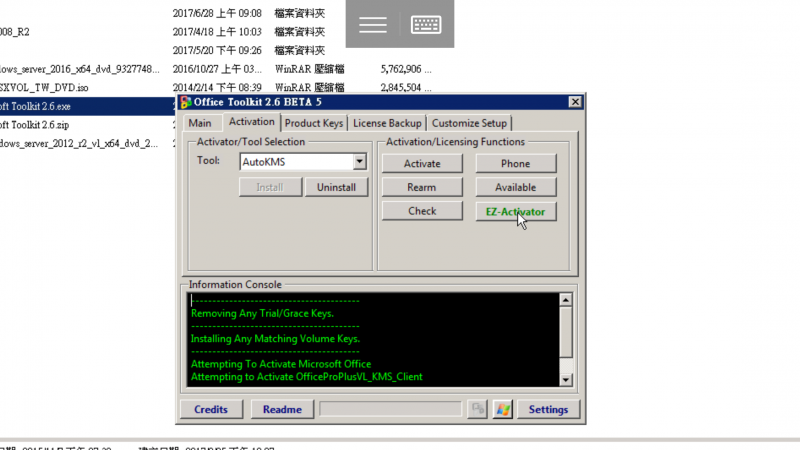This screenshot has width=800, height=450.
Task: Click the OfficeProPlusVL_KMS_Client console line
Action: coord(307,377)
